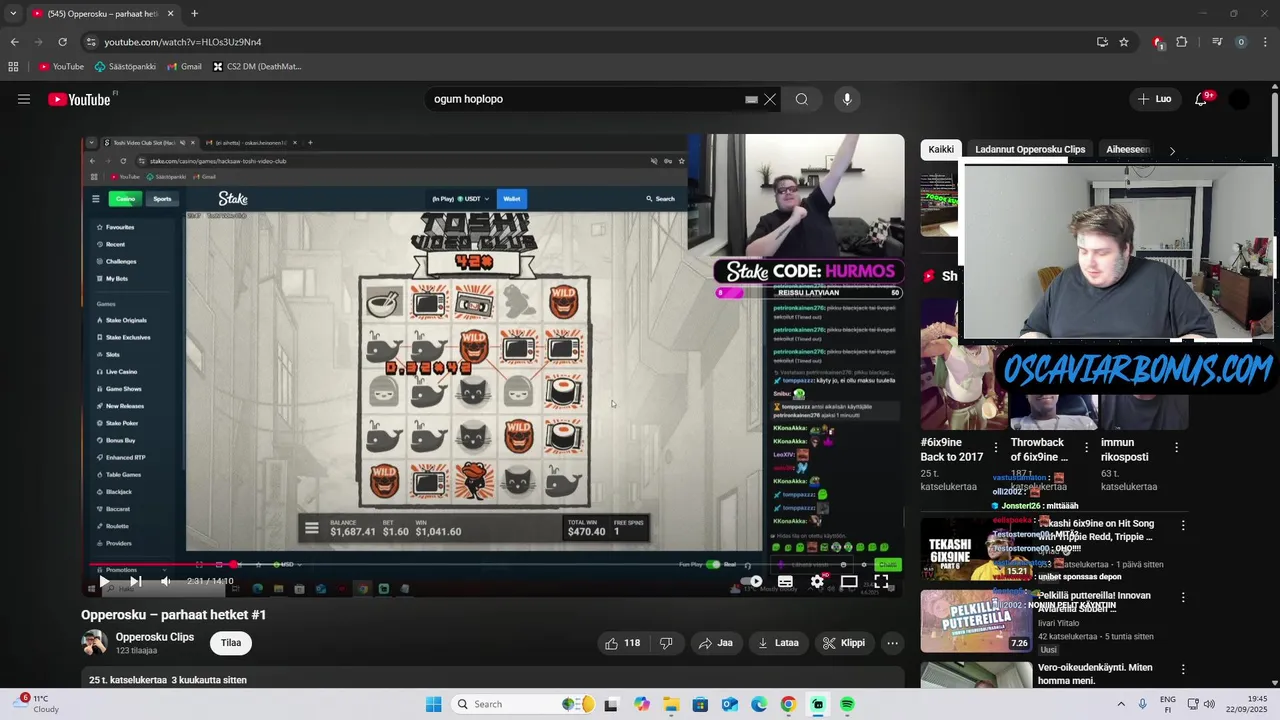The height and width of the screenshot is (720, 1280).
Task: Toggle subtitles in video player
Action: click(785, 581)
